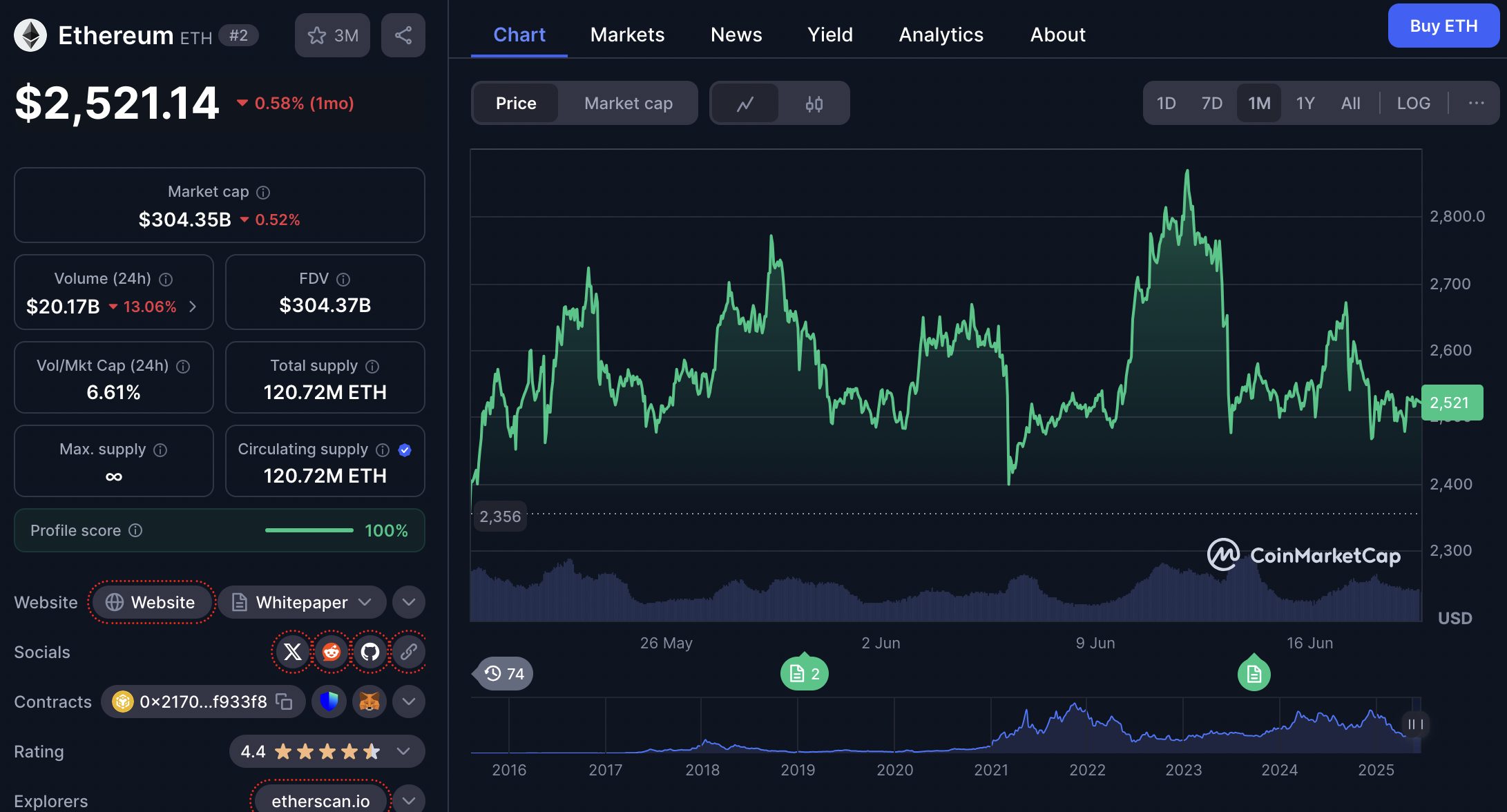This screenshot has width=1507, height=812.
Task: Open chart more options ellipsis
Action: click(1477, 103)
